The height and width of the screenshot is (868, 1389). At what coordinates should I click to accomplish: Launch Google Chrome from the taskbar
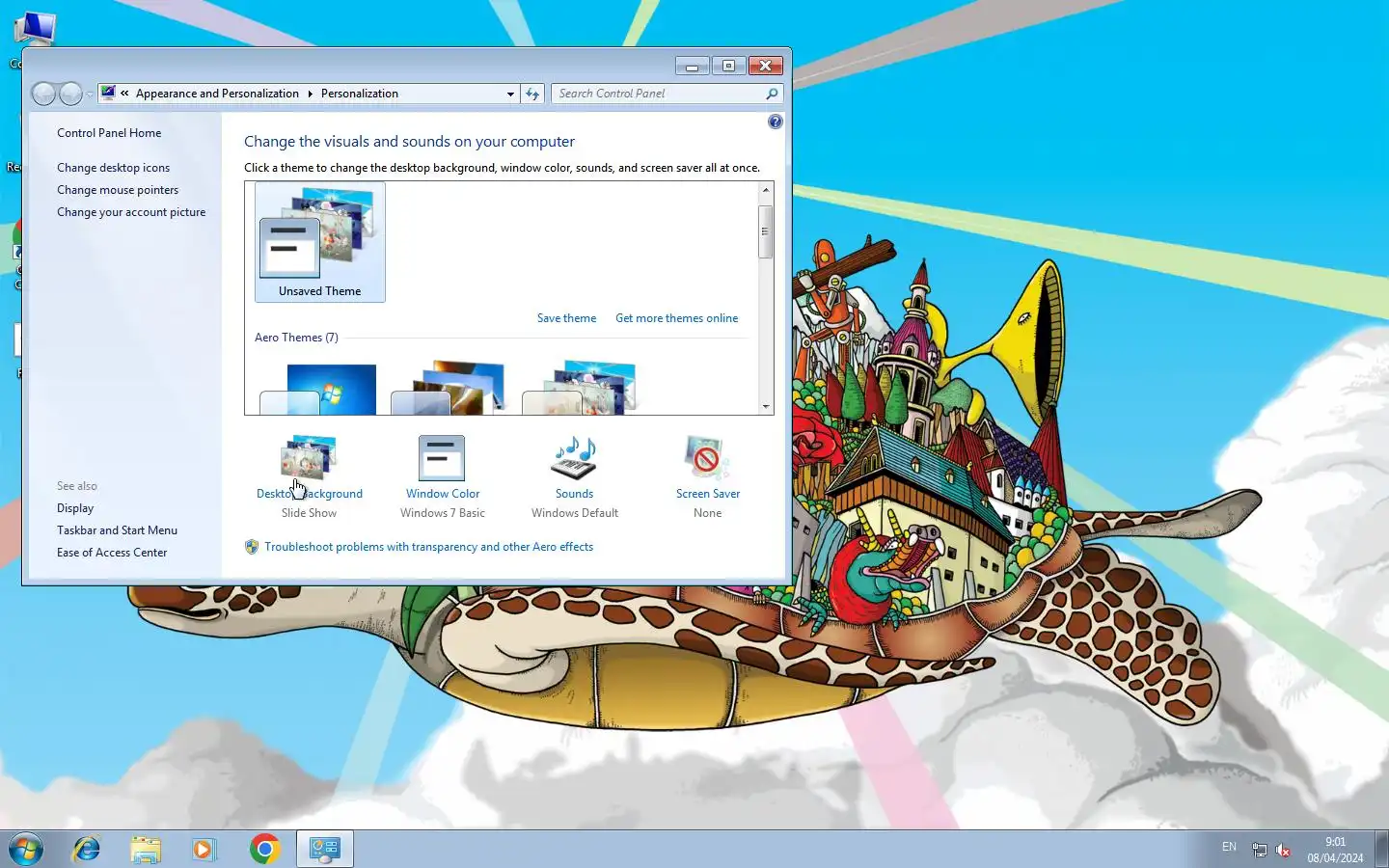point(264,849)
